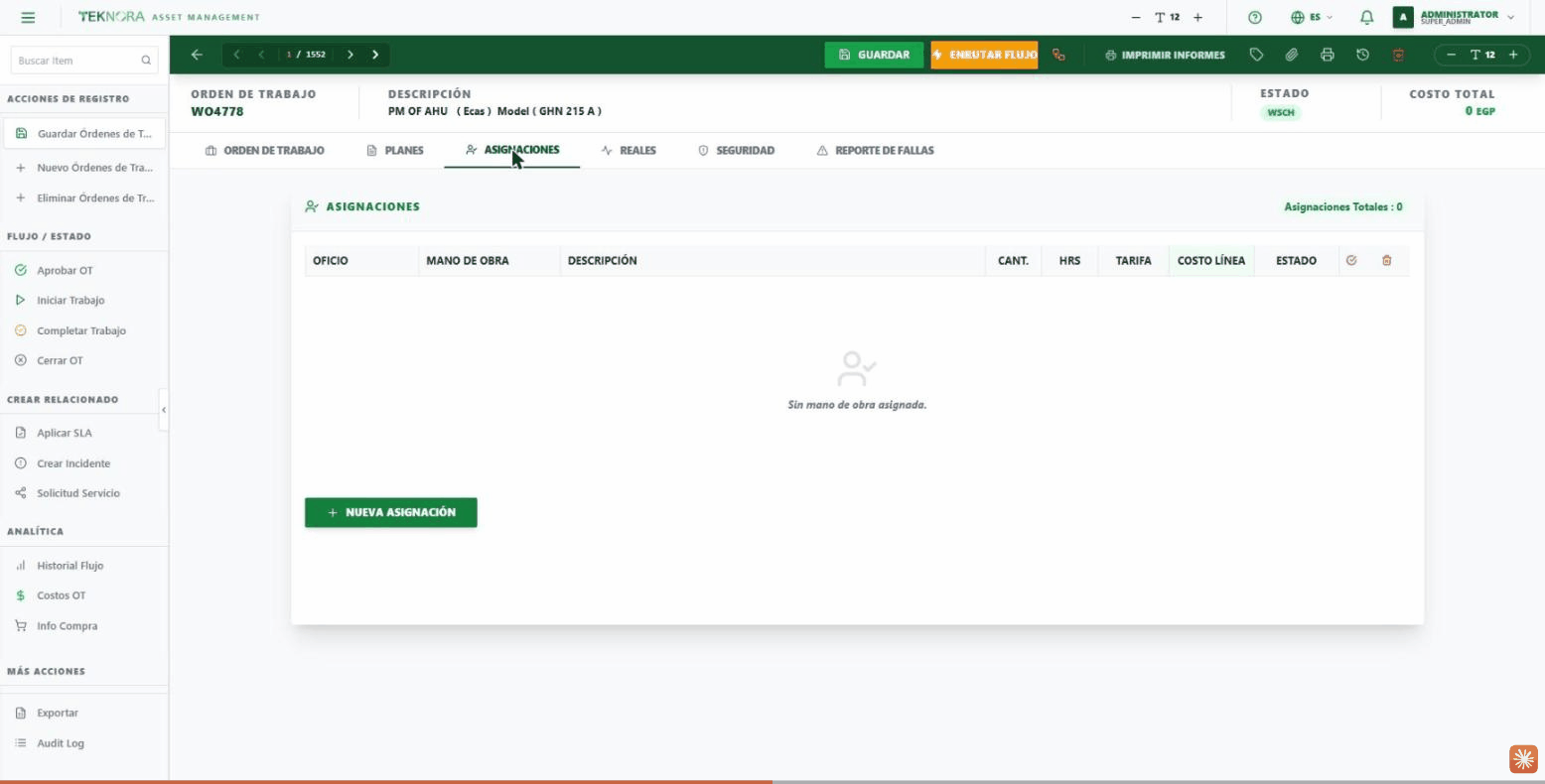Switch to the Reales tab
The width and height of the screenshot is (1545, 784).
629,151
